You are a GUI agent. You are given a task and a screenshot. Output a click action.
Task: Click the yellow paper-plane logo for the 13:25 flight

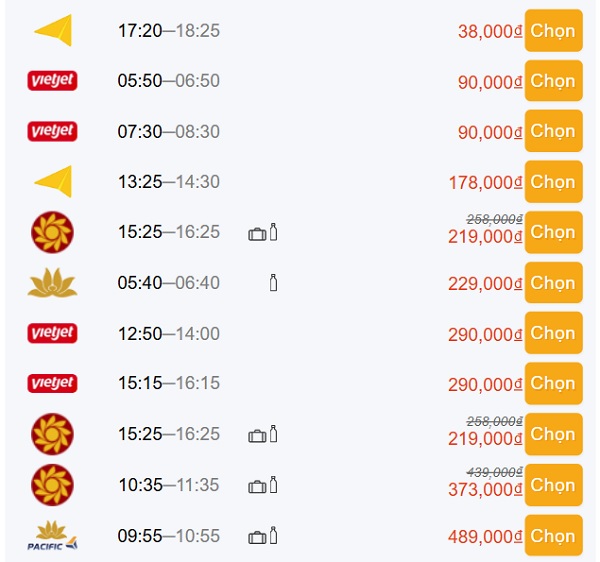point(53,182)
